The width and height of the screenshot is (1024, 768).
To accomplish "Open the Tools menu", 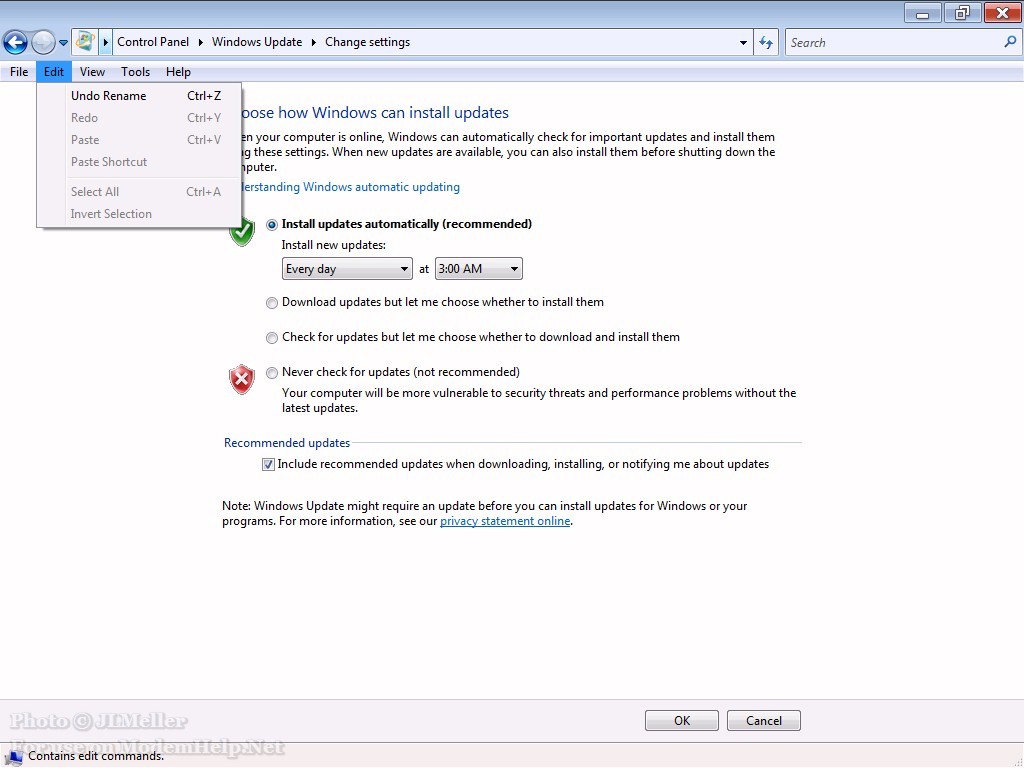I will [135, 72].
